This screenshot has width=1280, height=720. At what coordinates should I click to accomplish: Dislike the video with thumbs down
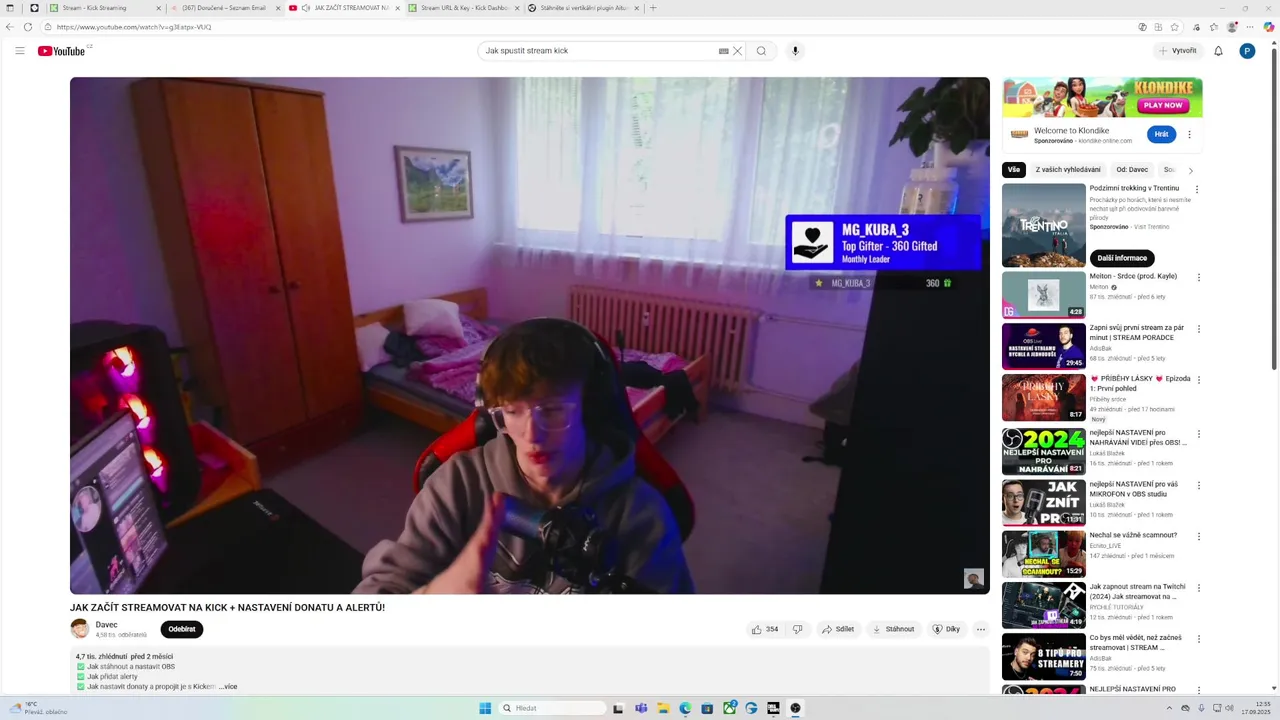[x=797, y=629]
